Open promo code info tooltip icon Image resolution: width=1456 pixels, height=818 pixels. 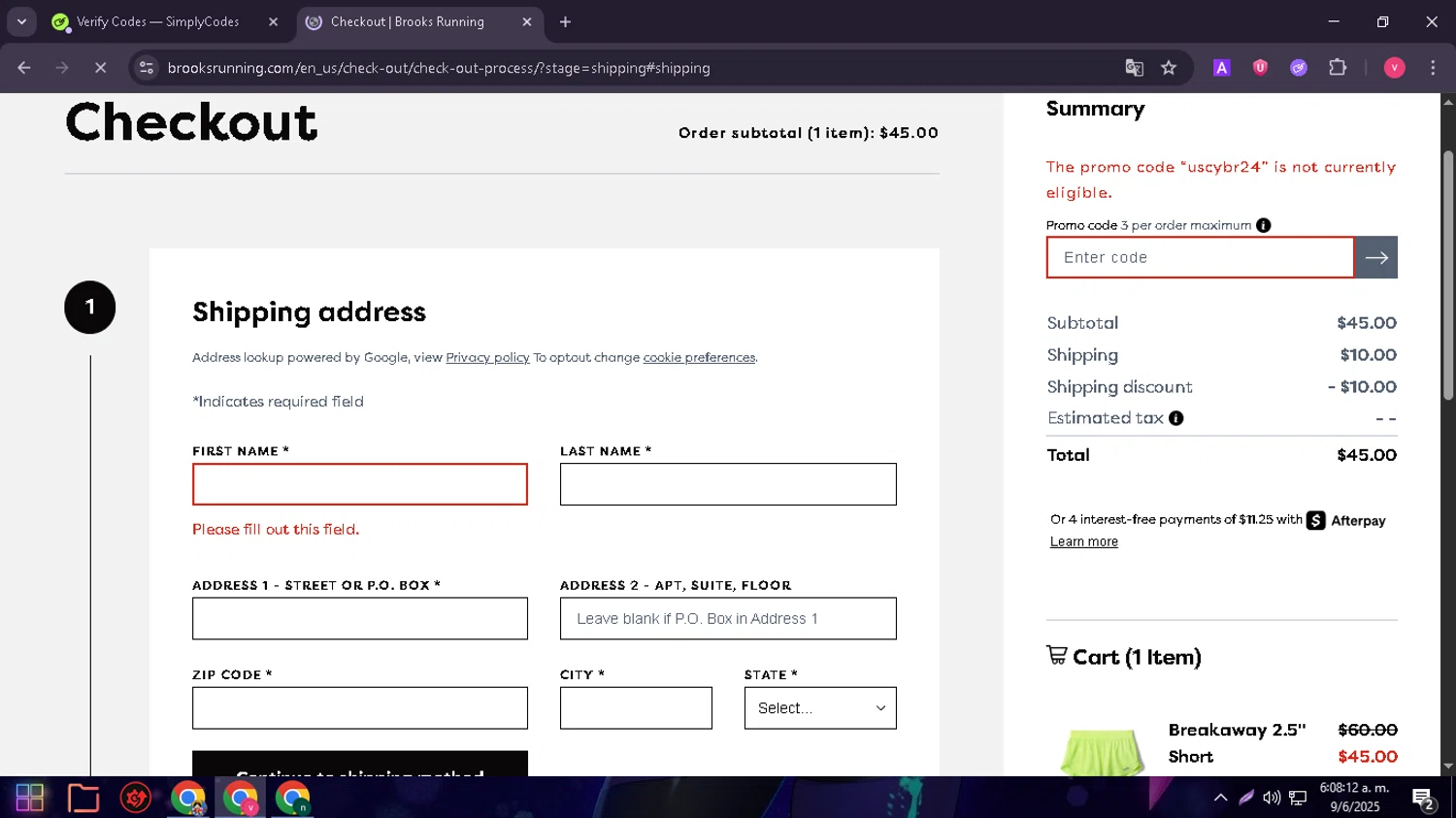1263,225
